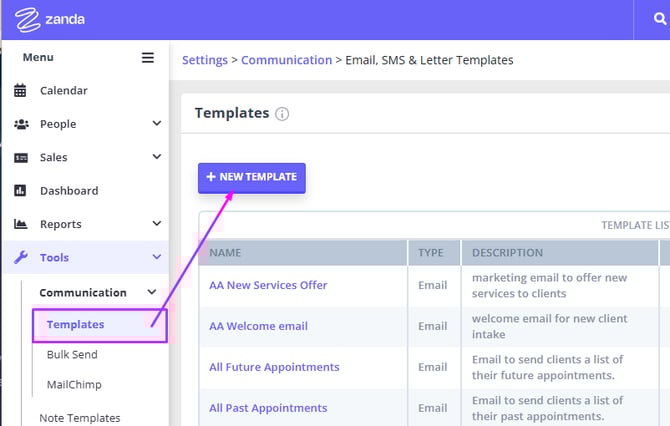The width and height of the screenshot is (670, 426).
Task: Click the Dashboard chart icon
Action: pos(20,191)
